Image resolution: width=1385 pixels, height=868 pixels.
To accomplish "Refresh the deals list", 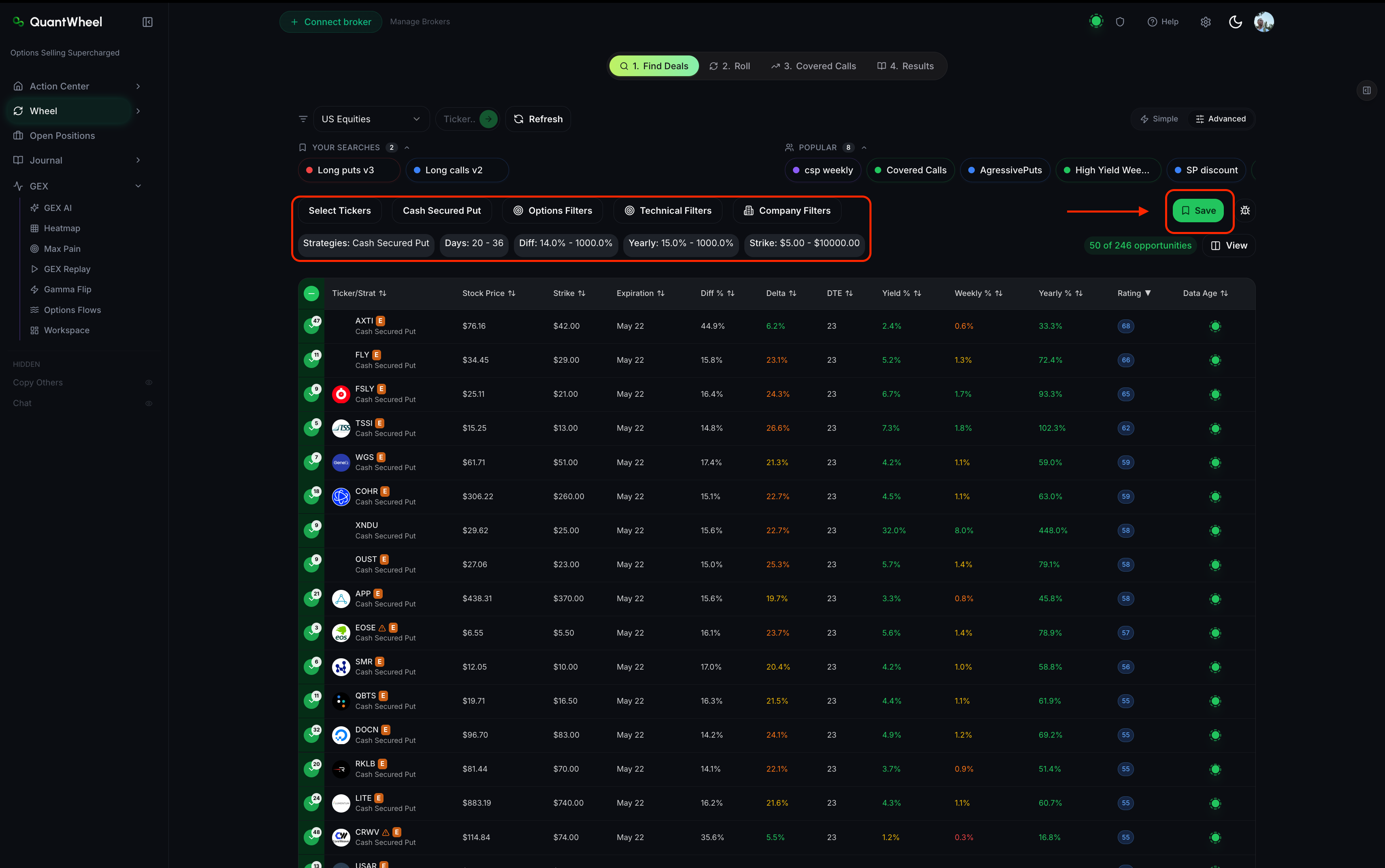I will pyautogui.click(x=538, y=119).
